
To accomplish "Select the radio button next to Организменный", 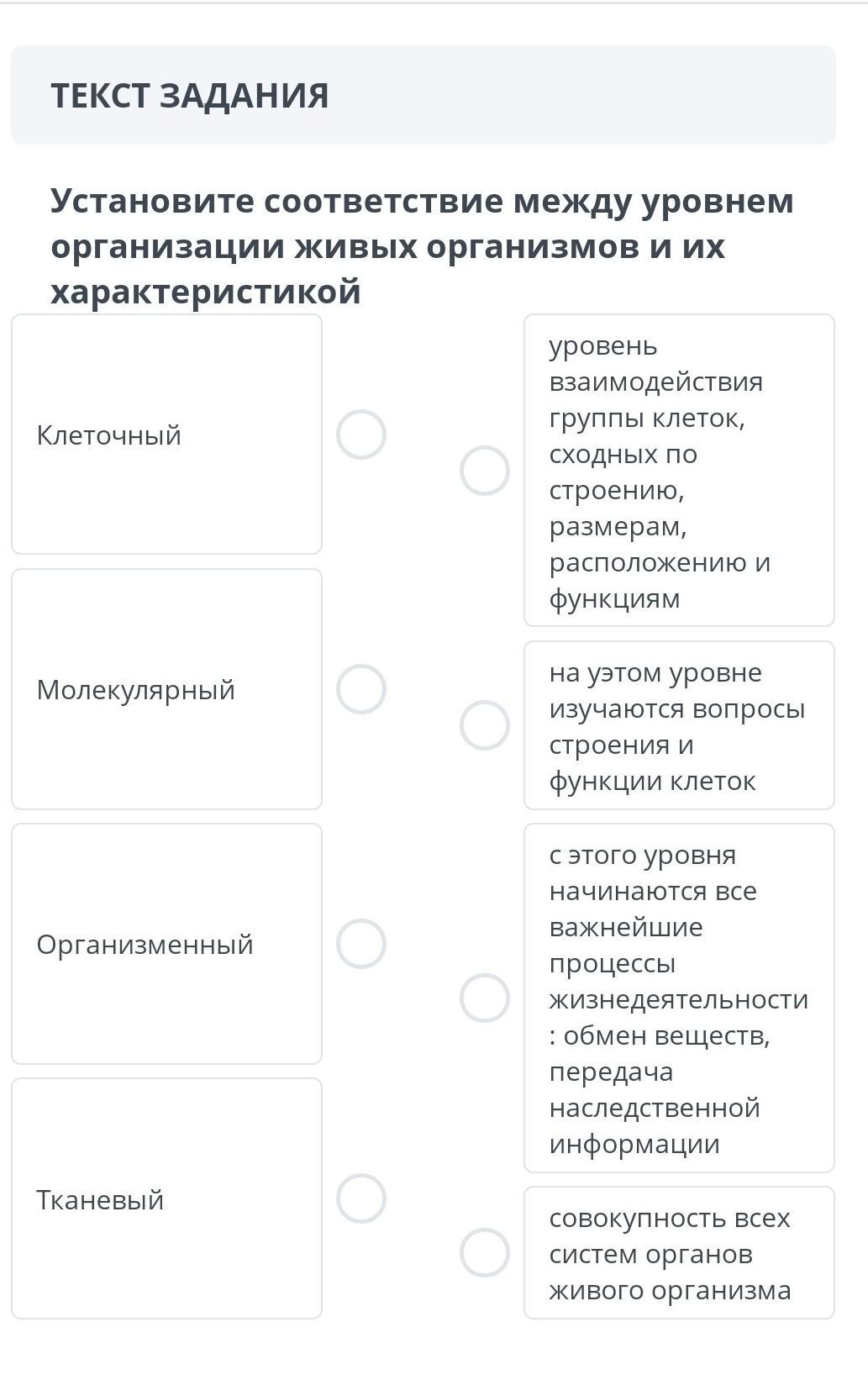I will tap(361, 944).
